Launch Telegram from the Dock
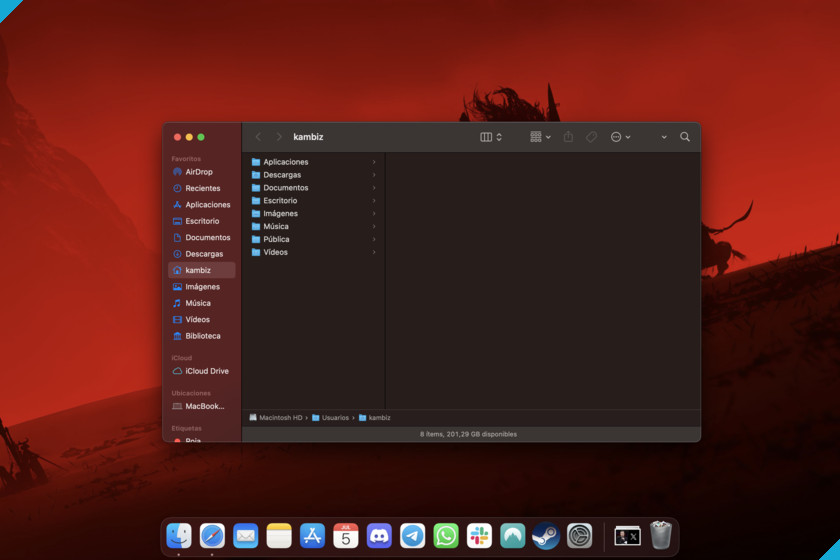Screen dimensions: 840x560 click(412, 535)
